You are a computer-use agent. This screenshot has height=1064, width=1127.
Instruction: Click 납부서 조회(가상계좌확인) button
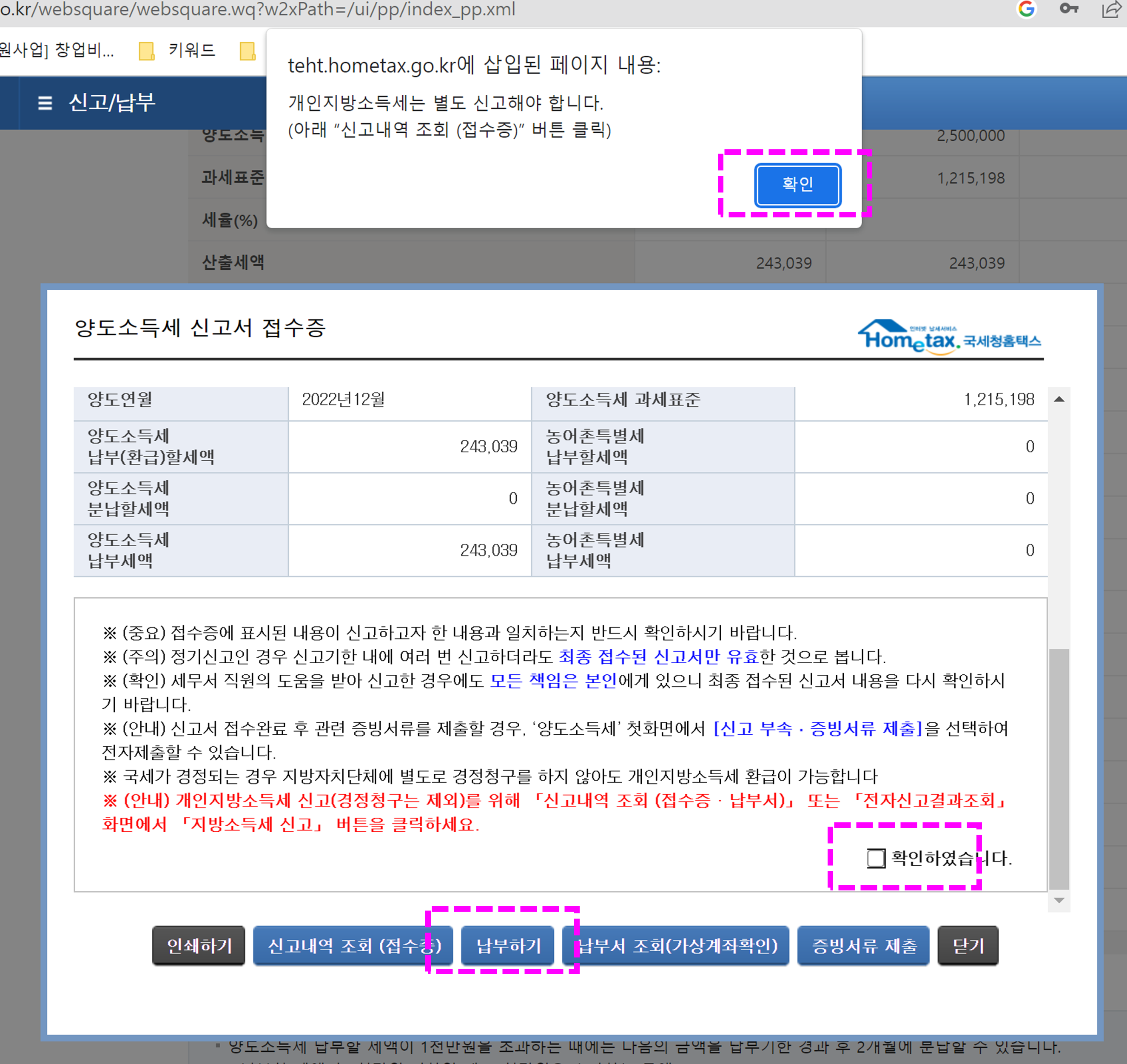(676, 945)
